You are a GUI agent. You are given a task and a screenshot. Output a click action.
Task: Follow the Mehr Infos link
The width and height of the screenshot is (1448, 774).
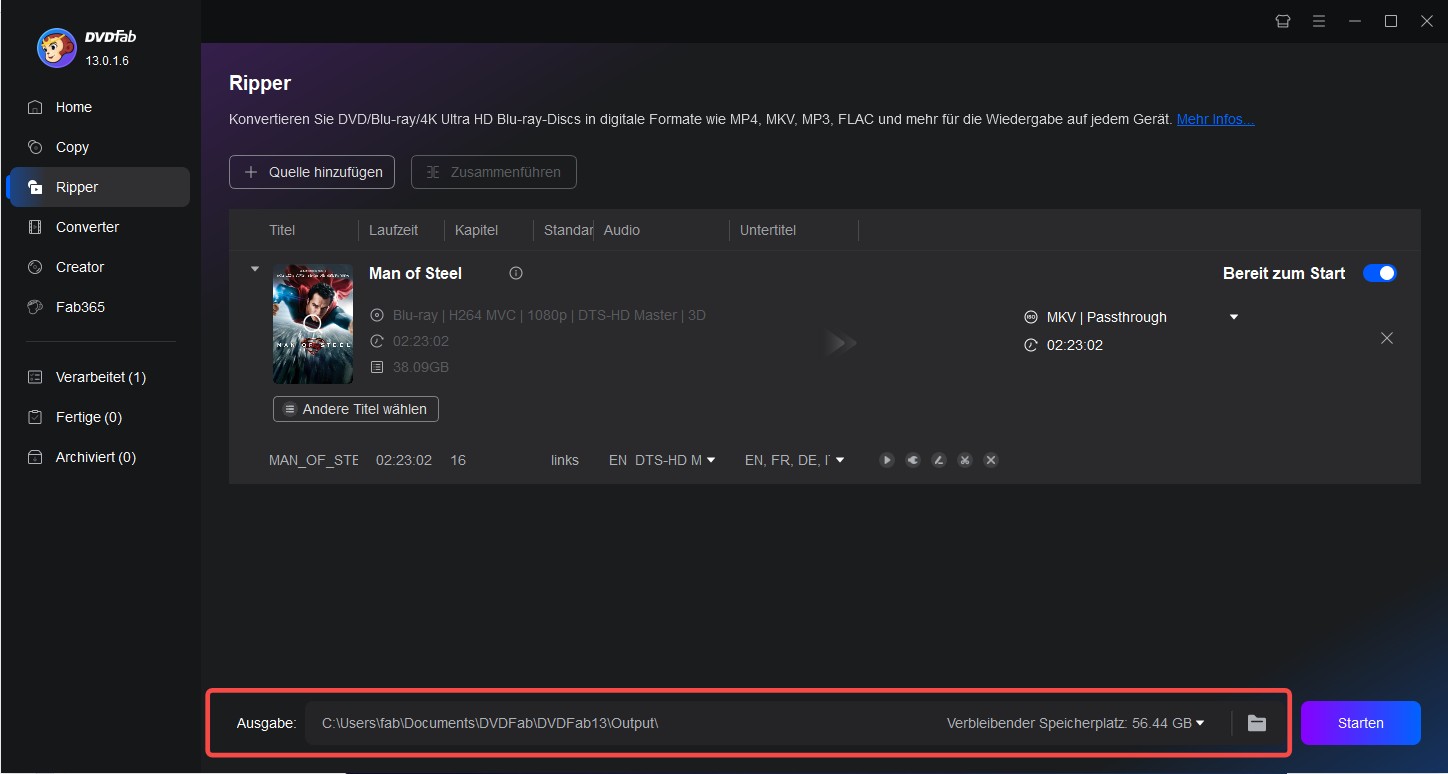pos(1215,119)
